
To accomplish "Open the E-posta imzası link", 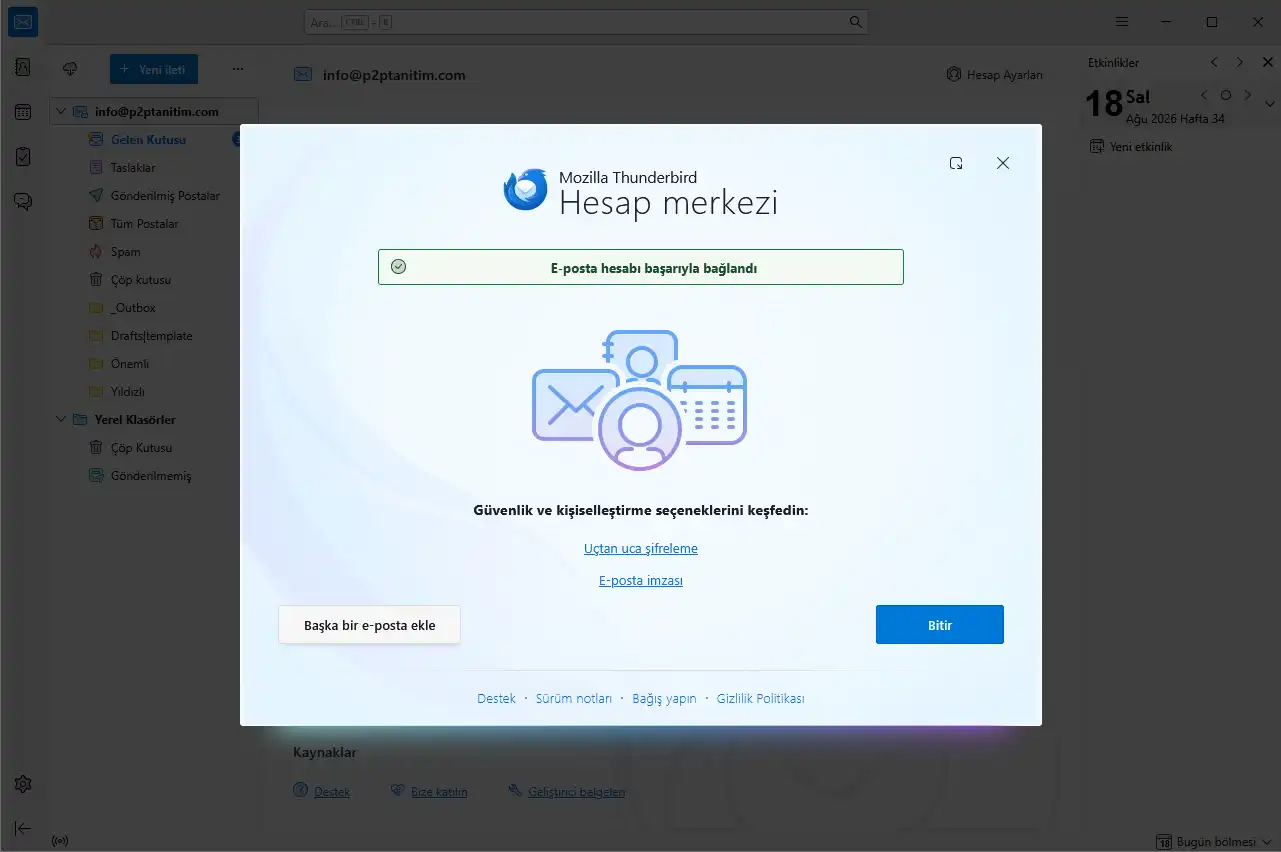I will point(641,581).
